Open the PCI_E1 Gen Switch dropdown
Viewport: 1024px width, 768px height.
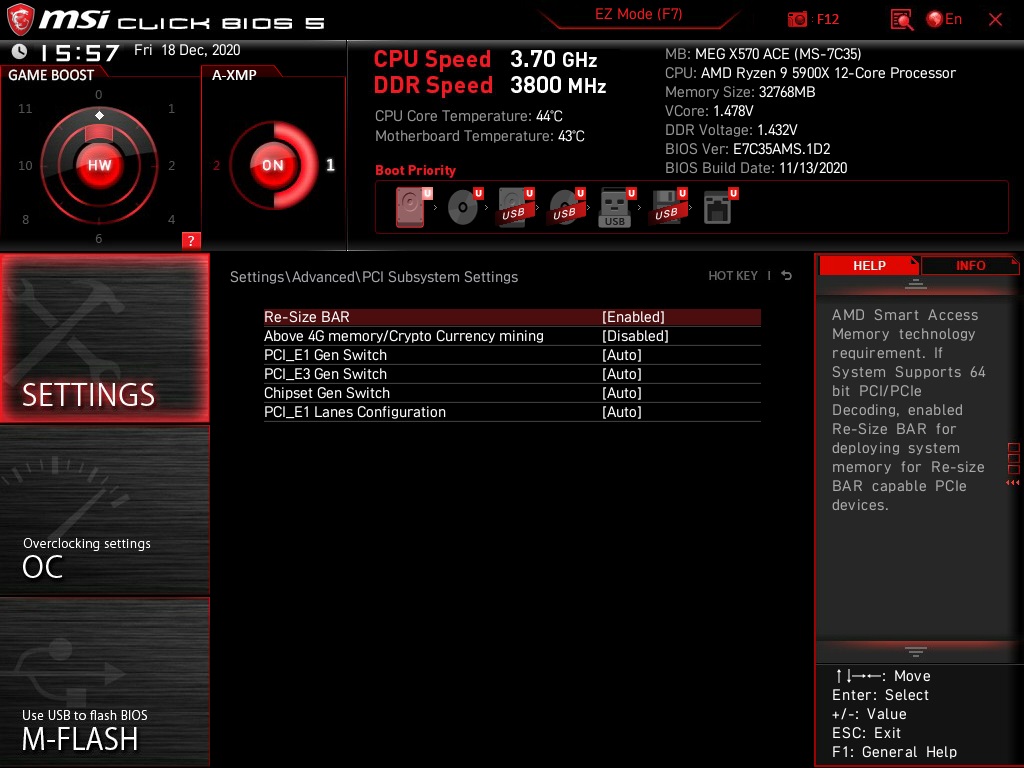pos(622,354)
